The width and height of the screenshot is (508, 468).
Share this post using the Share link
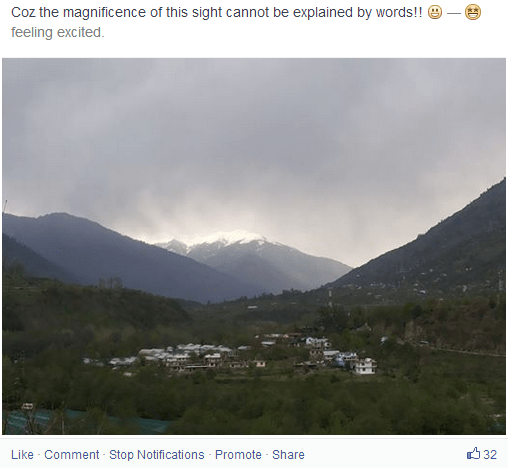click(288, 455)
